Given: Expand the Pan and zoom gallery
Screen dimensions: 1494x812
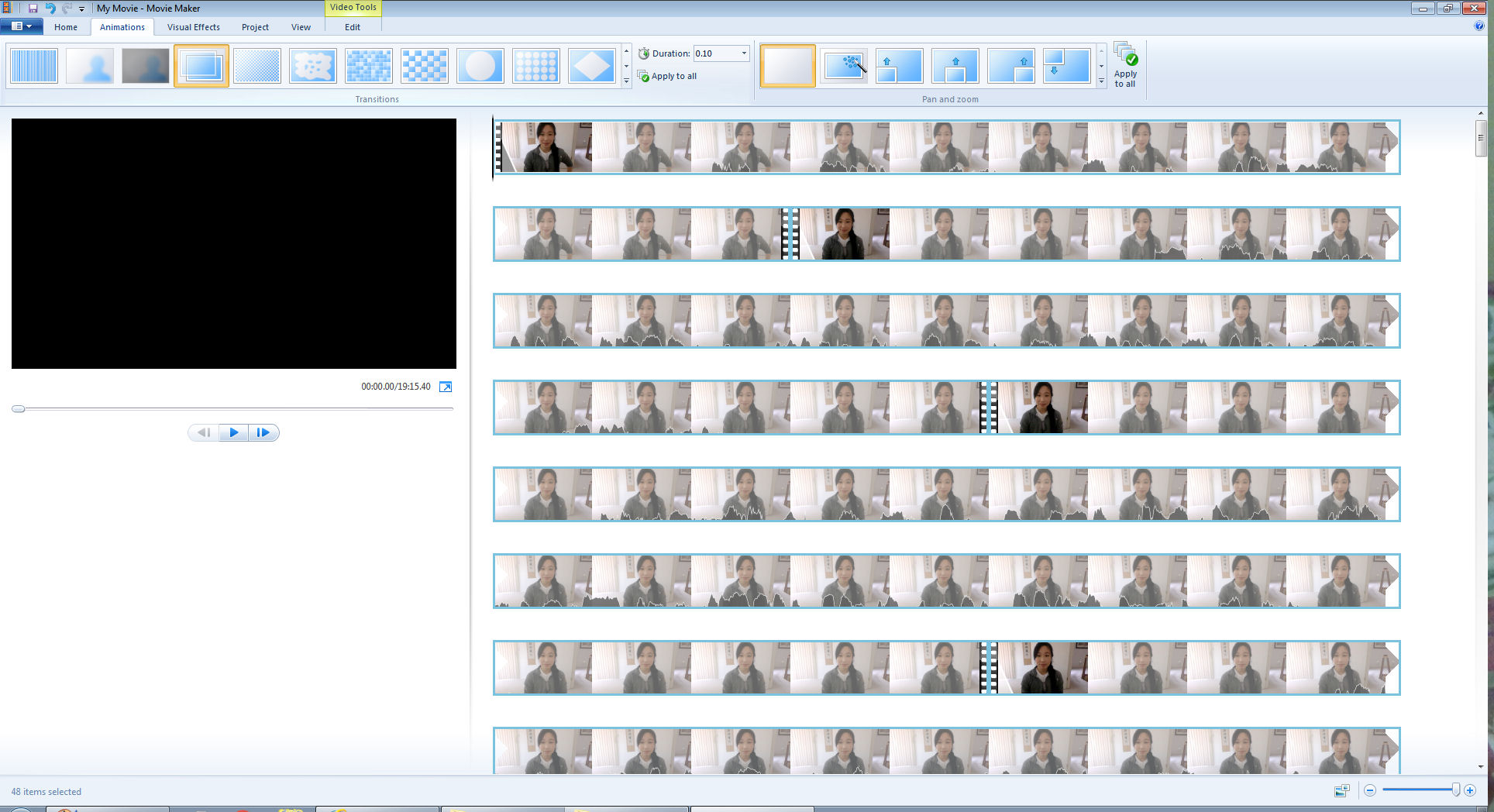Looking at the screenshot, I should click(x=1101, y=81).
